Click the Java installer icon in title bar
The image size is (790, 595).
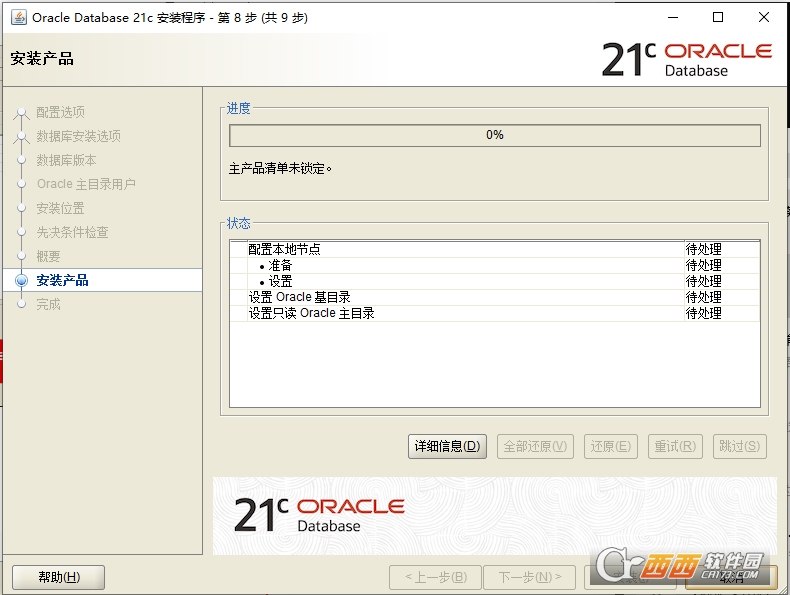pos(19,17)
